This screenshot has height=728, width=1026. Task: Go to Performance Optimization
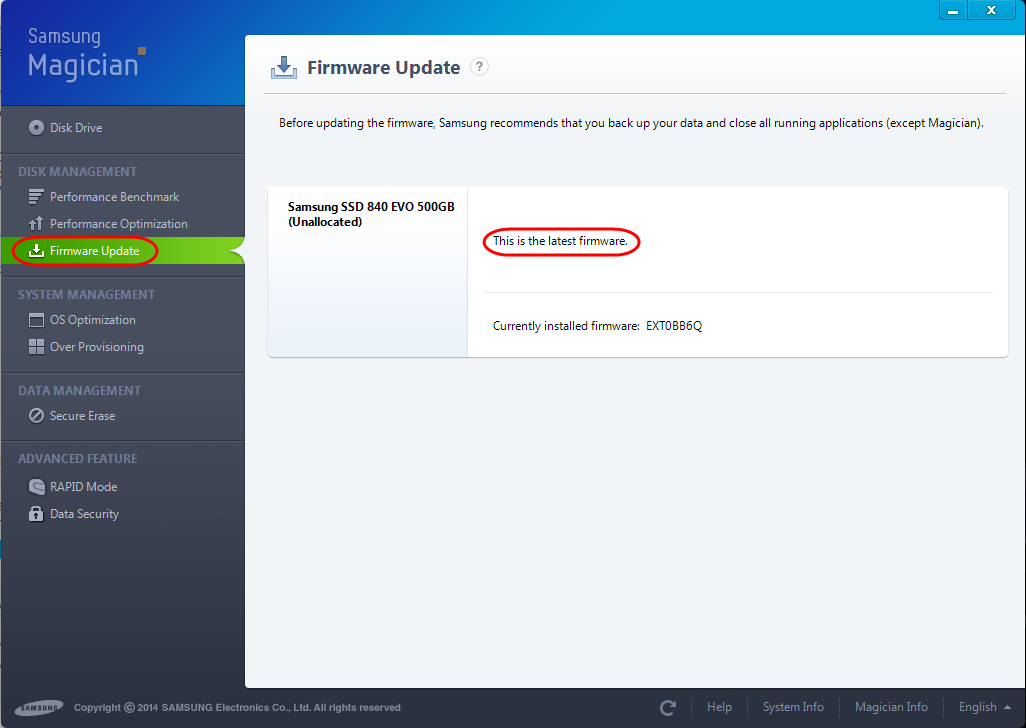pos(118,224)
